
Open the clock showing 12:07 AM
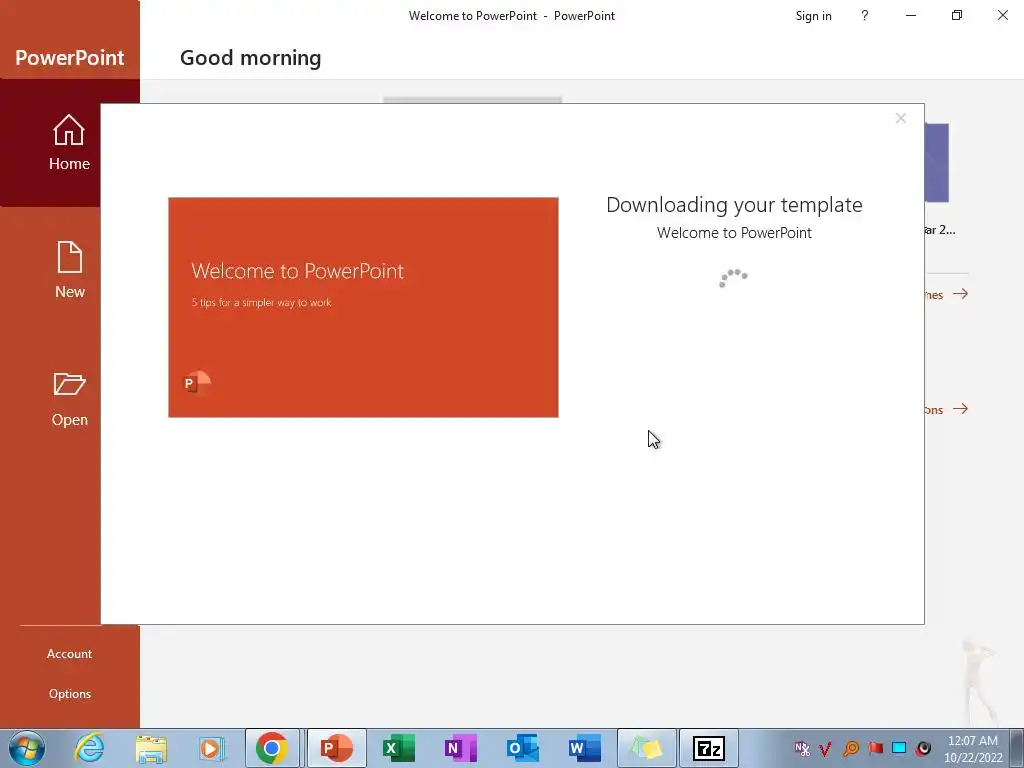pyautogui.click(x=973, y=749)
